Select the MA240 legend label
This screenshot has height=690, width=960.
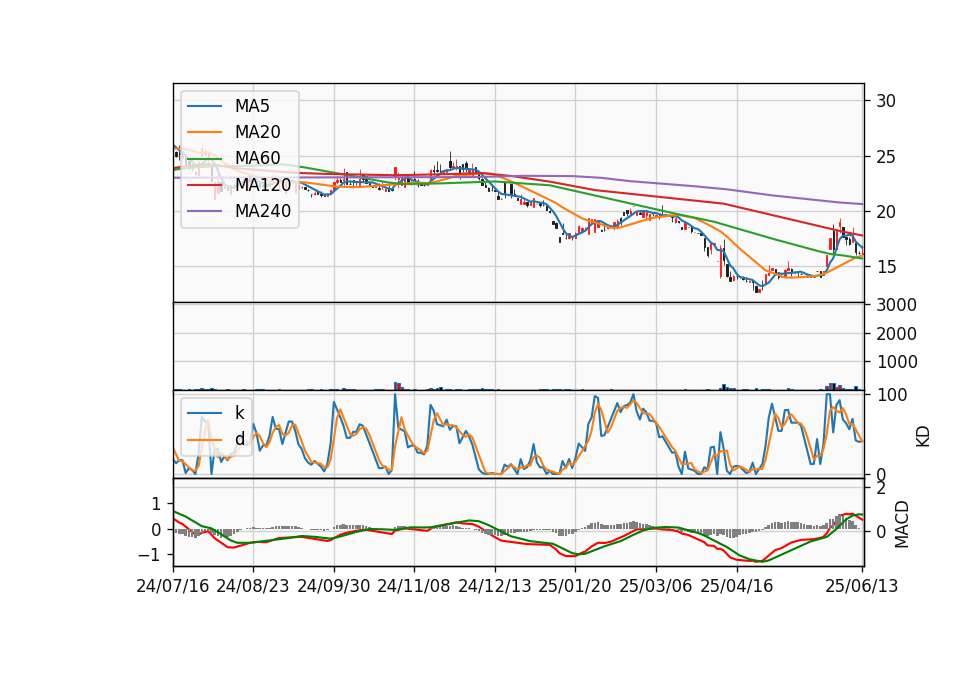(263, 211)
